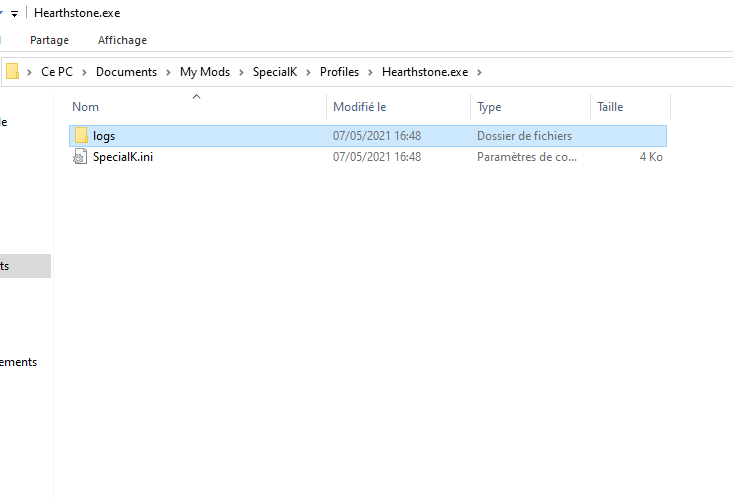Expand the chevron after SpecialK breadcrumb

pos(308,72)
